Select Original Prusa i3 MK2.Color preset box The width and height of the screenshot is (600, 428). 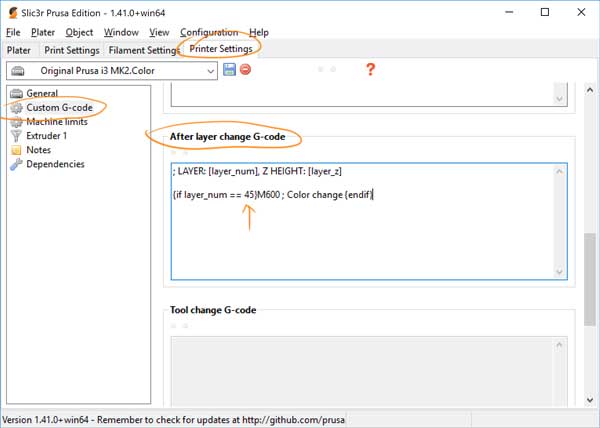(112, 71)
